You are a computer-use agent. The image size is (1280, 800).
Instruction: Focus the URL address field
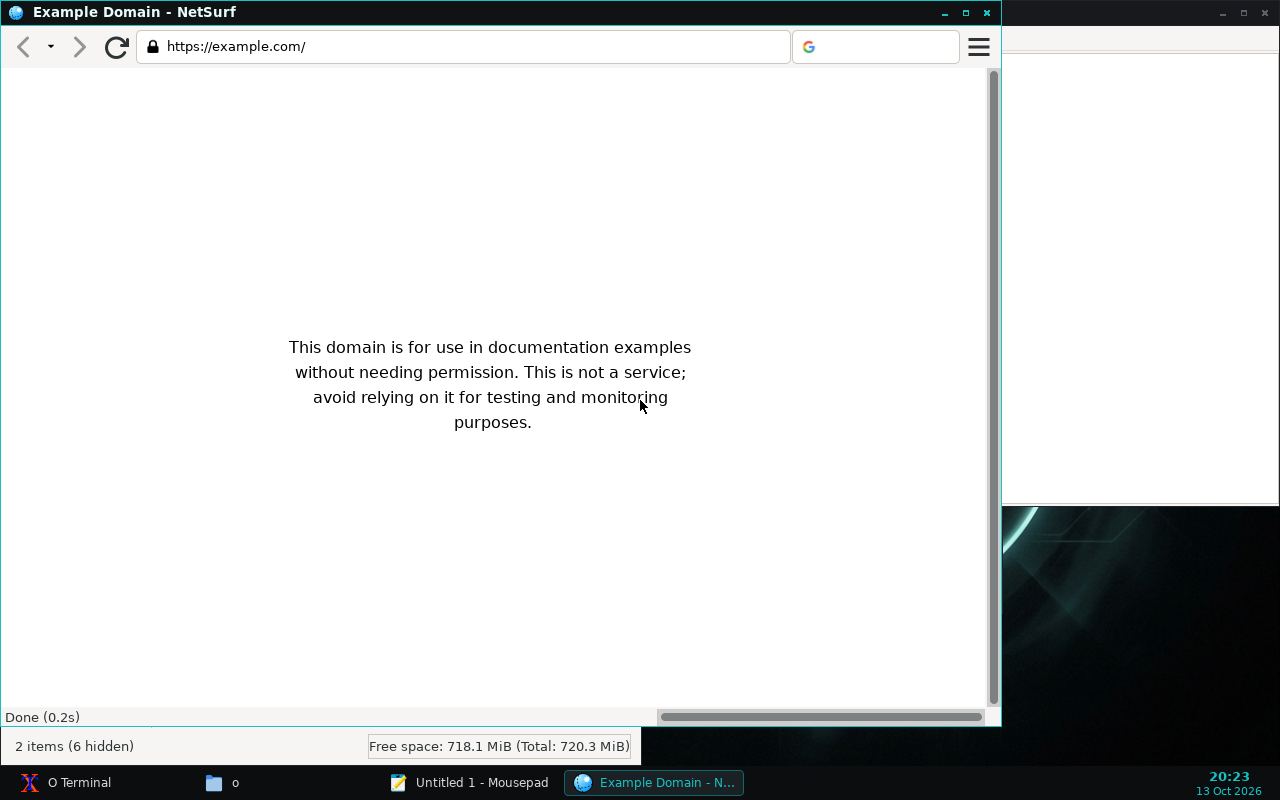point(464,47)
